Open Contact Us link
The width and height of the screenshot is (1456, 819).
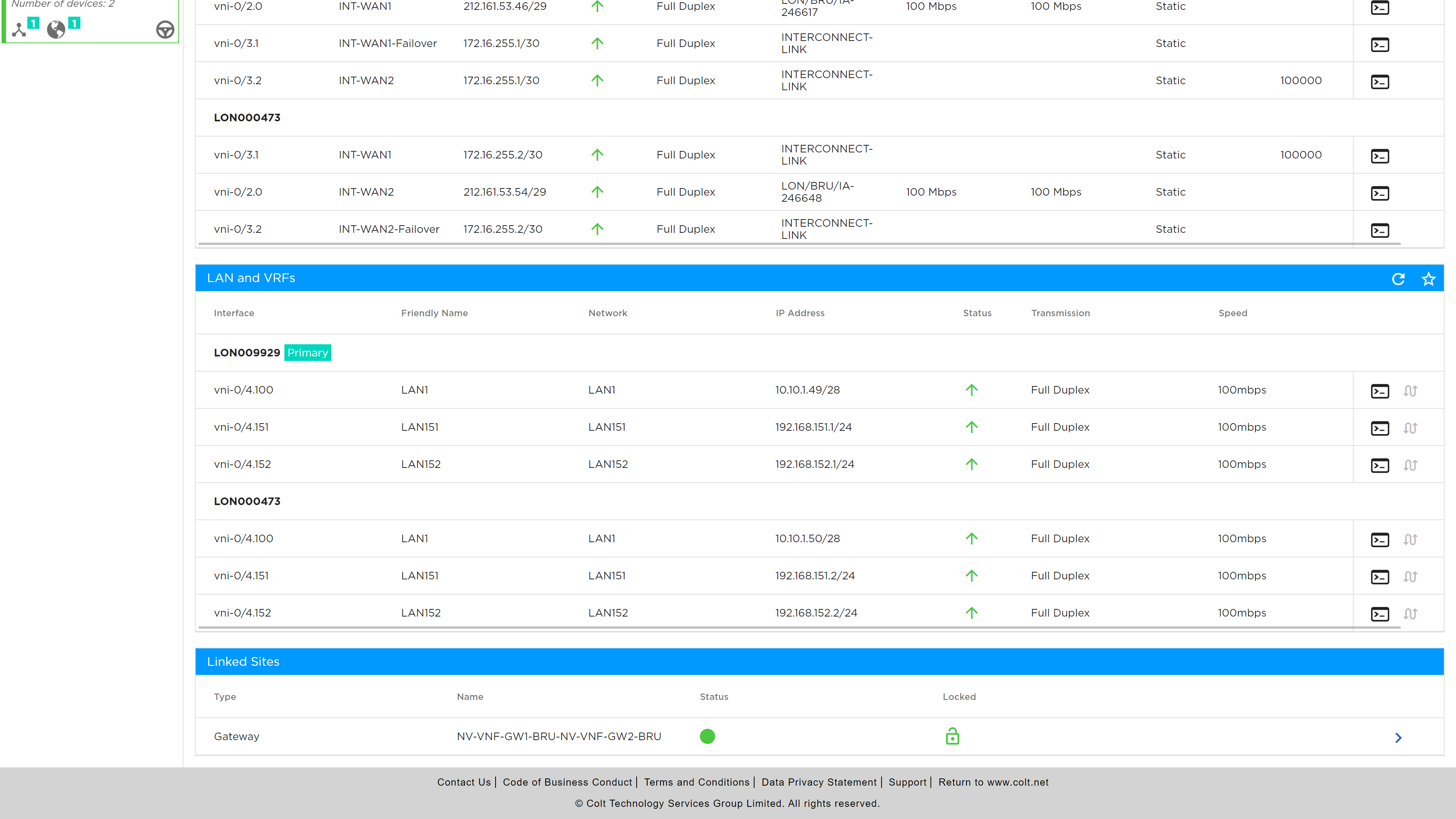pyautogui.click(x=464, y=782)
